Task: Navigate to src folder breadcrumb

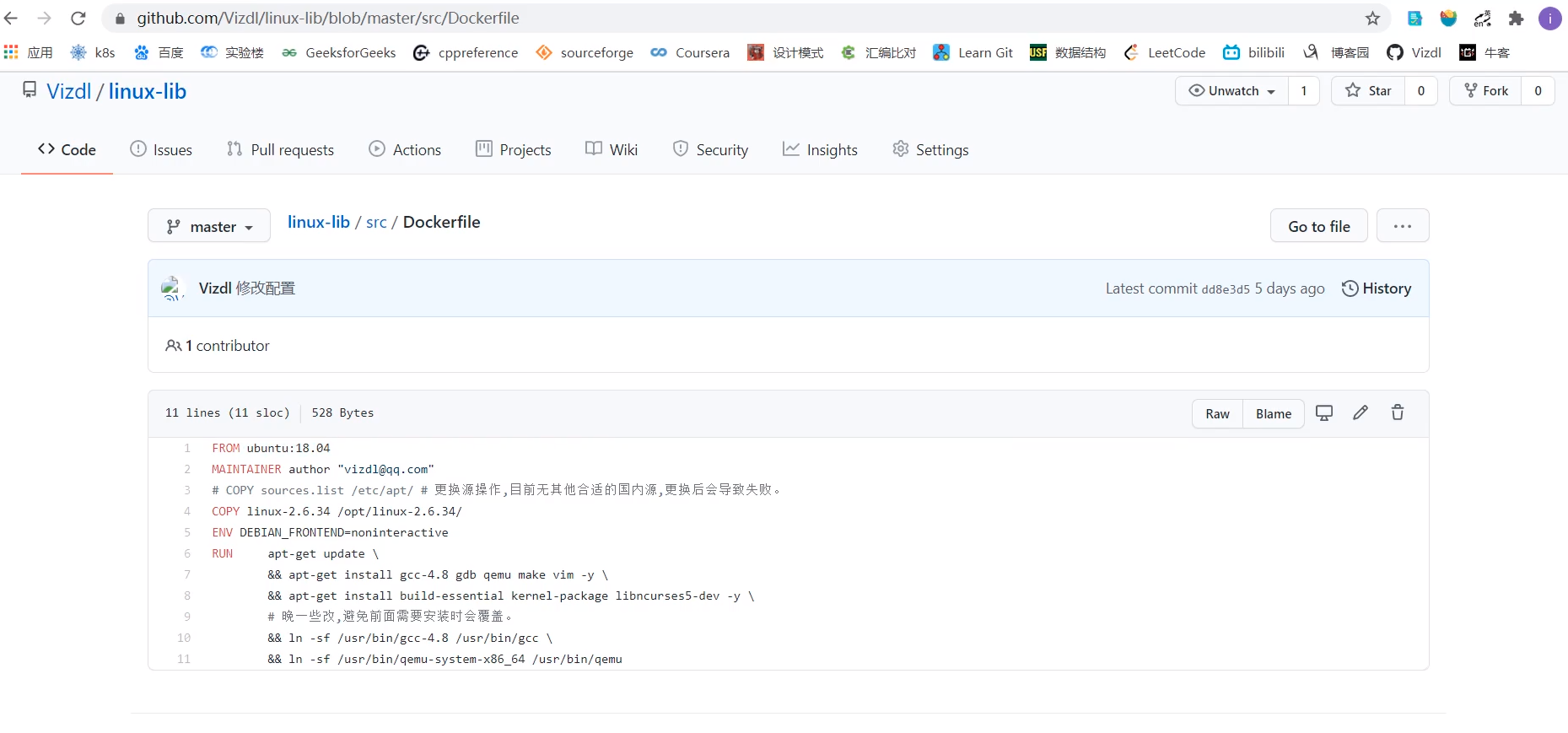Action: click(x=376, y=223)
